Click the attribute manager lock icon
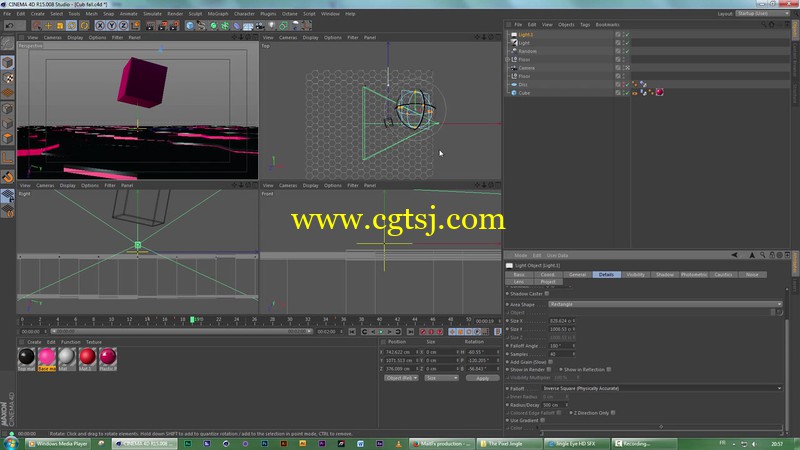The image size is (800, 450). point(771,255)
